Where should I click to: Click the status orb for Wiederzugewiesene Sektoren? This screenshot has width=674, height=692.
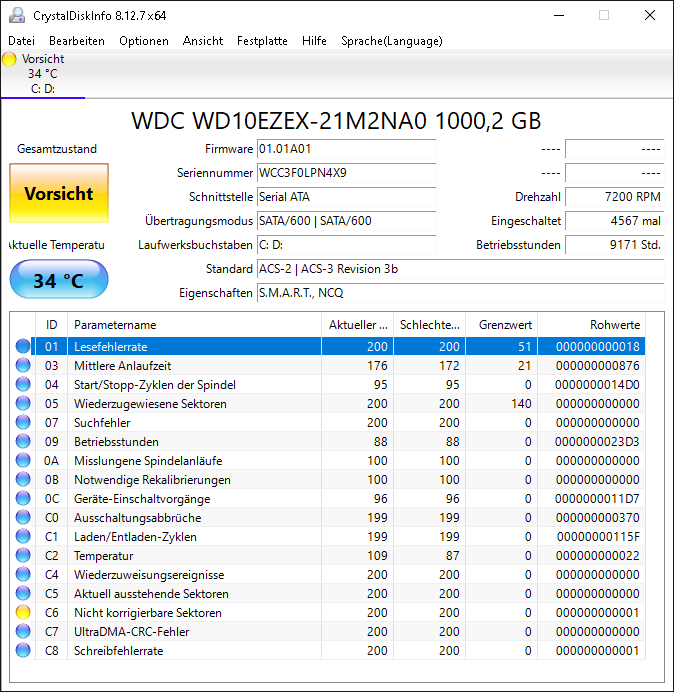click(x=23, y=403)
